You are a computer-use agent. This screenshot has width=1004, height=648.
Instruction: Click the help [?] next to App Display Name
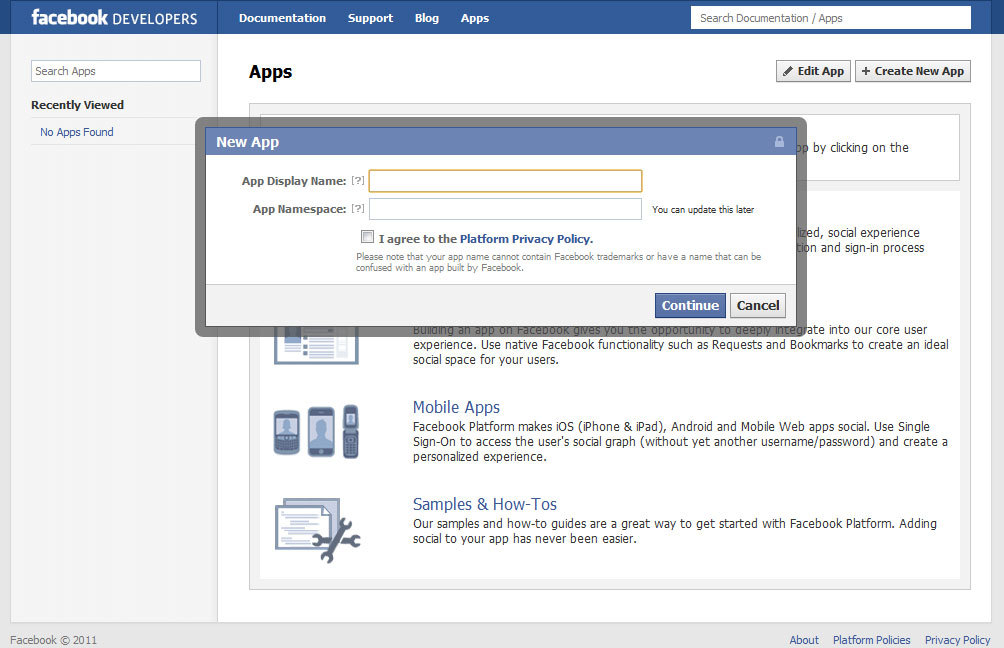point(358,181)
